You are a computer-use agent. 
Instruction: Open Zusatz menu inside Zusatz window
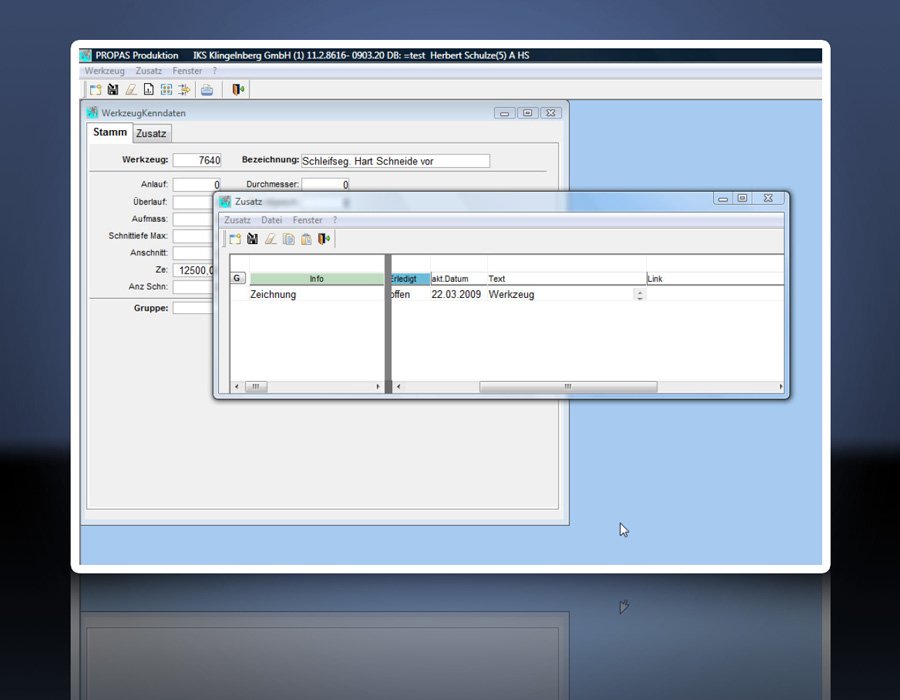(x=237, y=220)
